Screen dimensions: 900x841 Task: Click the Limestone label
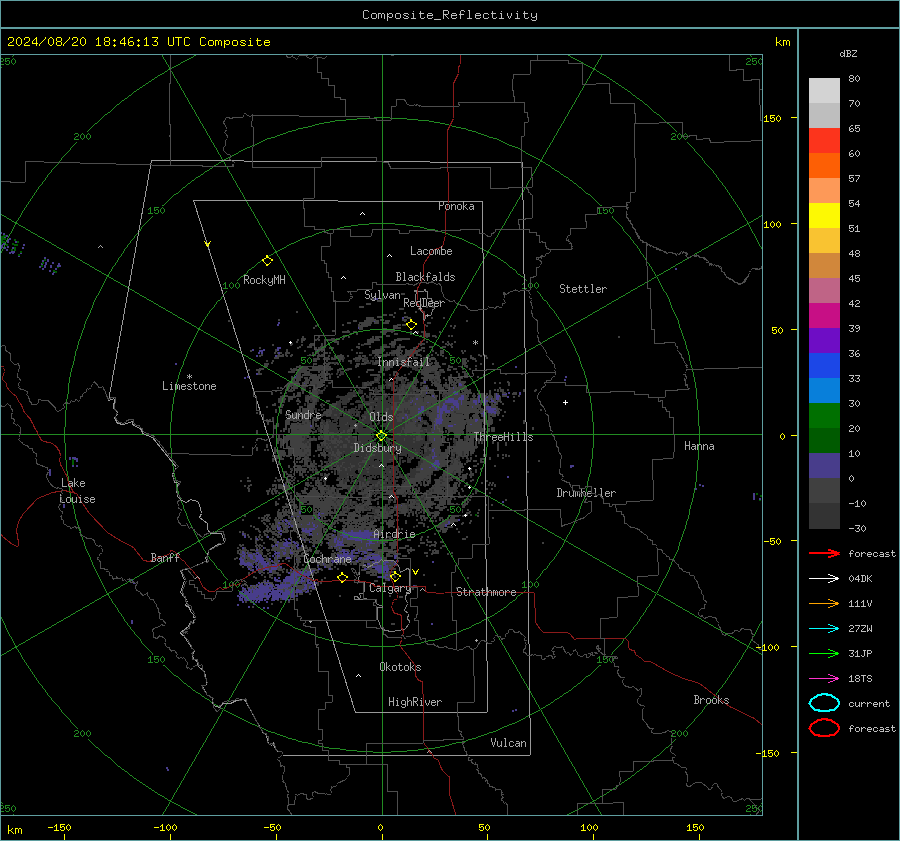click(x=189, y=386)
